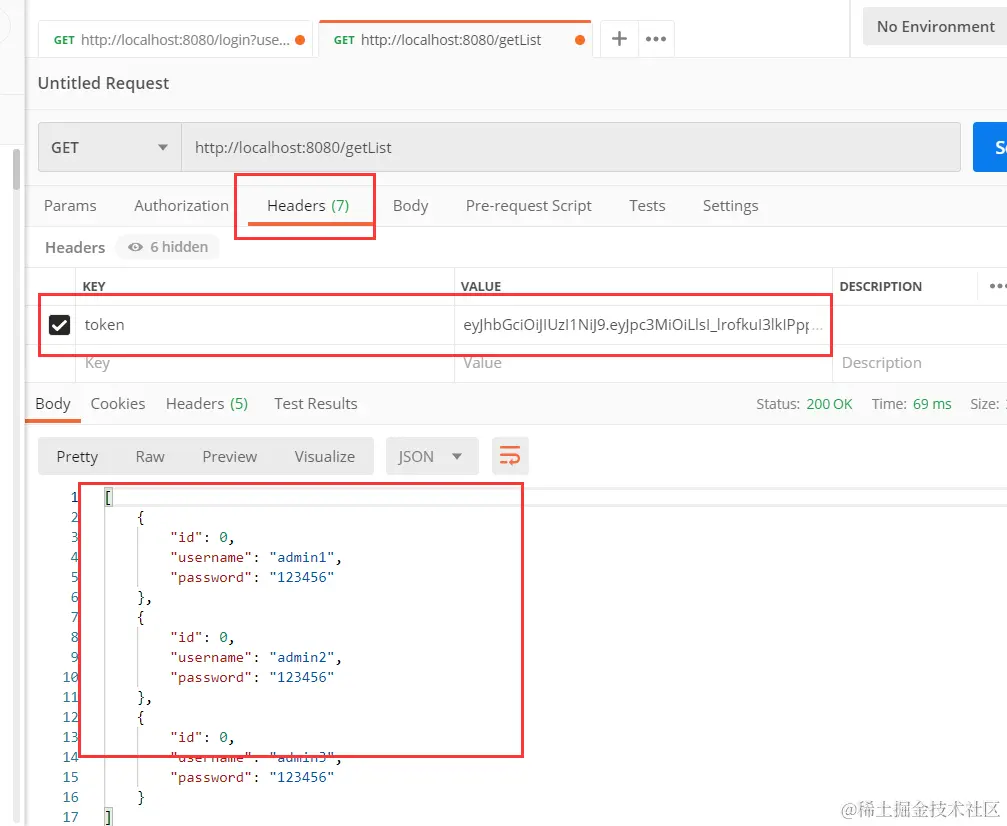Open the GET method dropdown
This screenshot has width=1007, height=826.
pos(109,147)
